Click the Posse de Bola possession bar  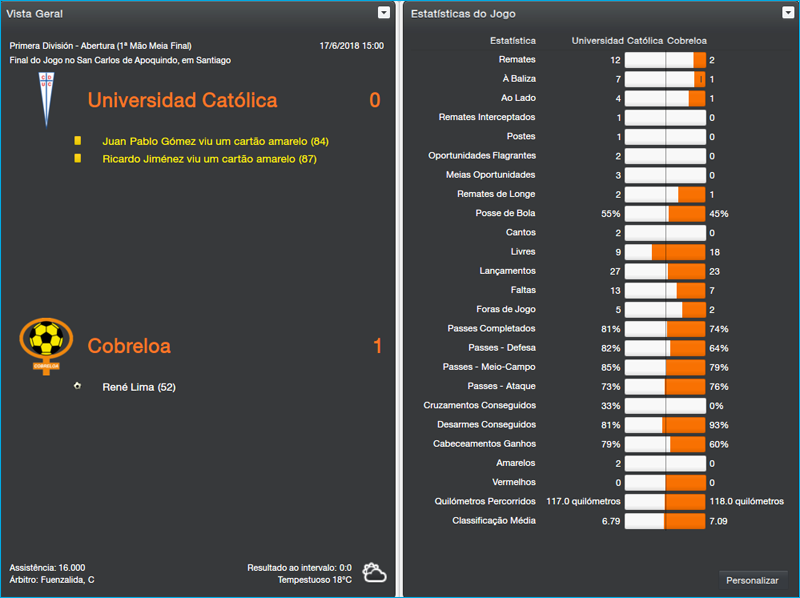[x=665, y=213]
